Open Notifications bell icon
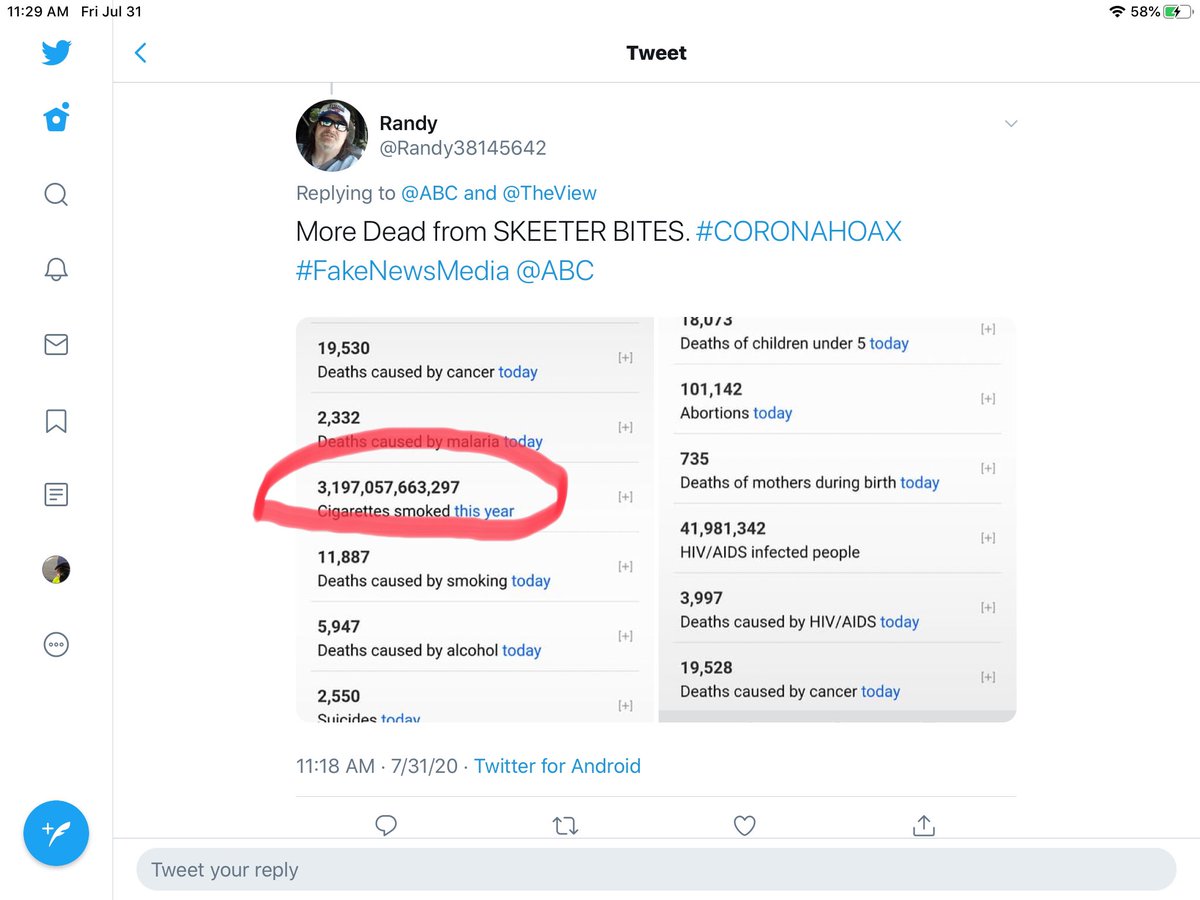The image size is (1200, 900). pos(56,269)
